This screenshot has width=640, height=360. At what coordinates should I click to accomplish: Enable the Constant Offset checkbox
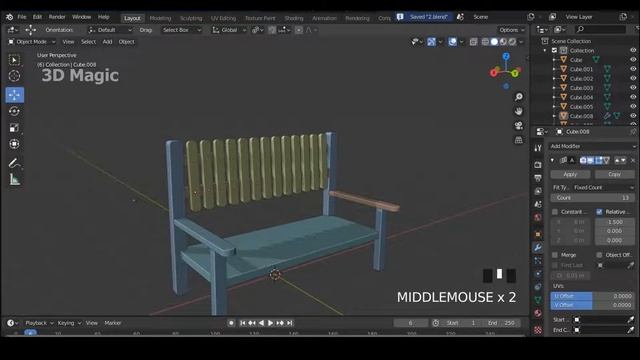tap(555, 212)
